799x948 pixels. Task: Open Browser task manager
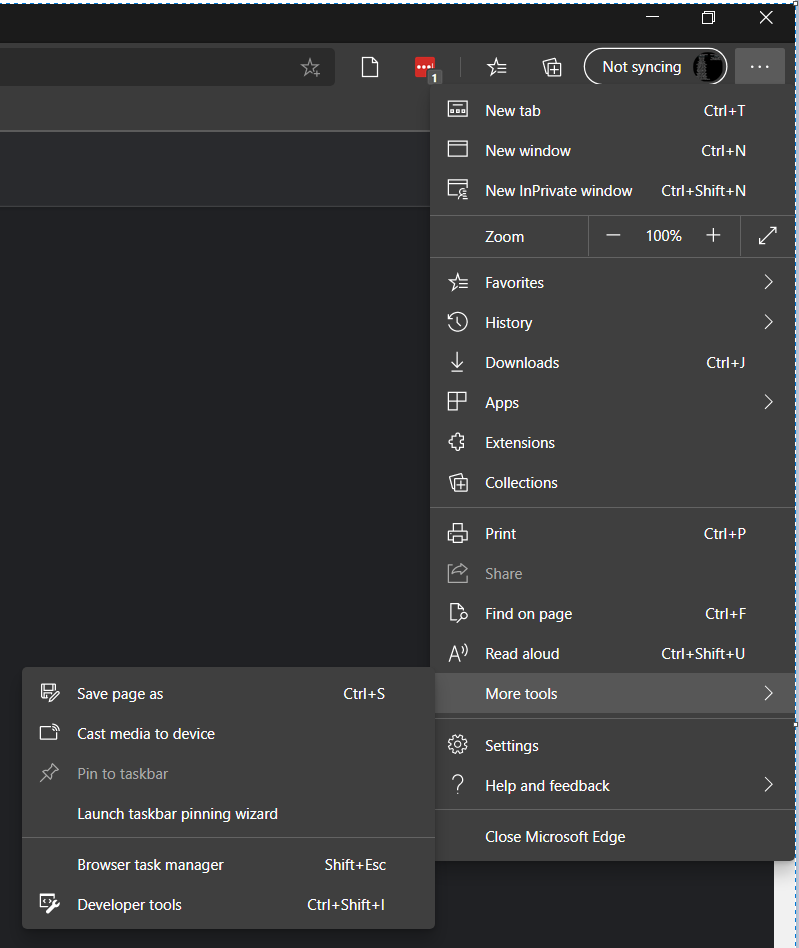coord(228,865)
